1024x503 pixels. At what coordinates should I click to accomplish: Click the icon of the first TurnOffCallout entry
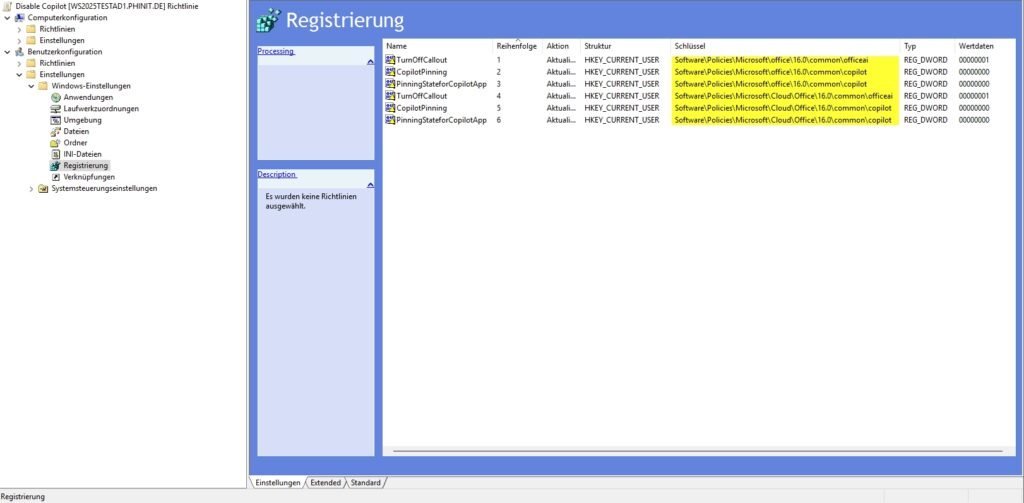coord(390,60)
